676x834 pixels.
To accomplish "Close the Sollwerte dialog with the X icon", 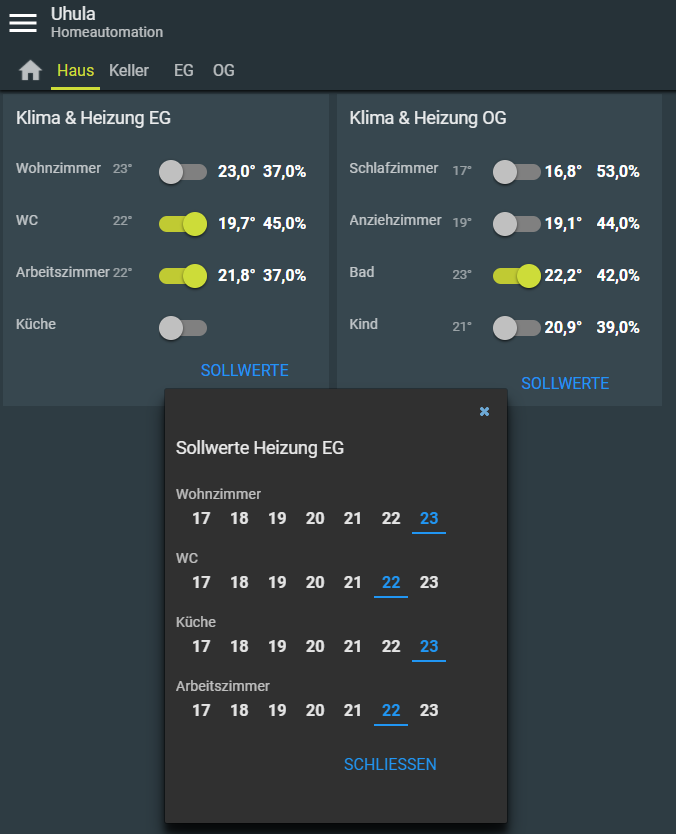I will click(x=485, y=411).
